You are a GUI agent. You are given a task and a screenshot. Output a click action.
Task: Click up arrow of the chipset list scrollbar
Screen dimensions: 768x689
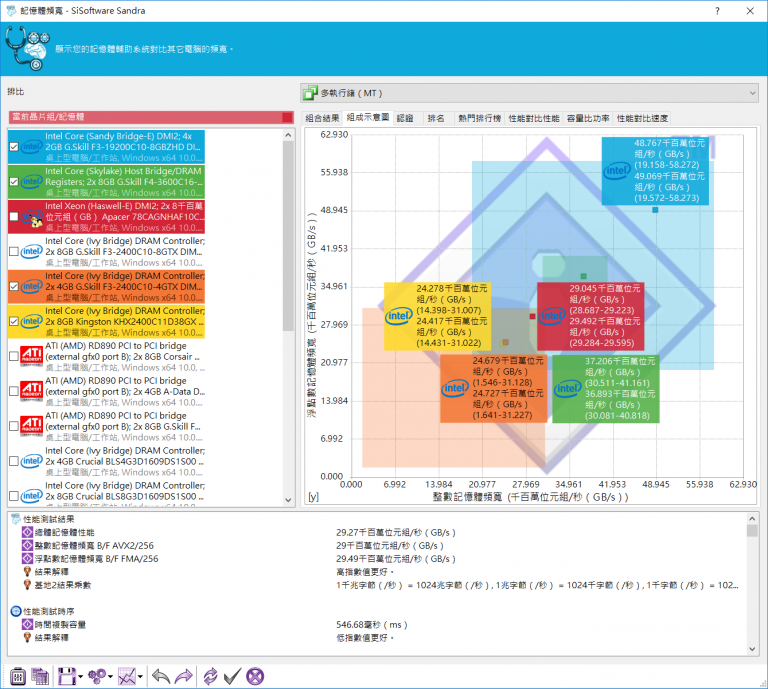click(x=288, y=135)
